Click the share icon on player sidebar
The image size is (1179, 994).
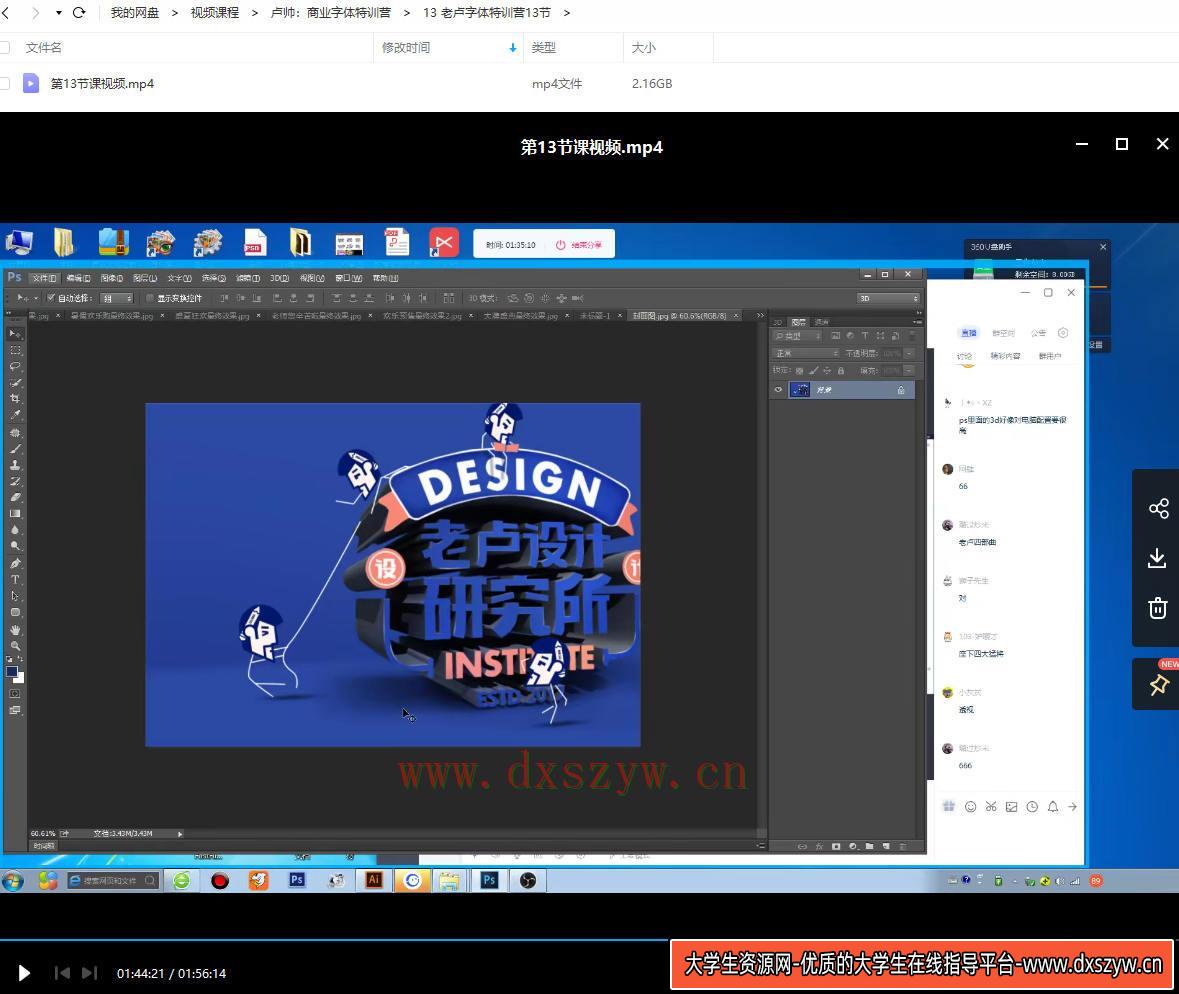(x=1158, y=508)
